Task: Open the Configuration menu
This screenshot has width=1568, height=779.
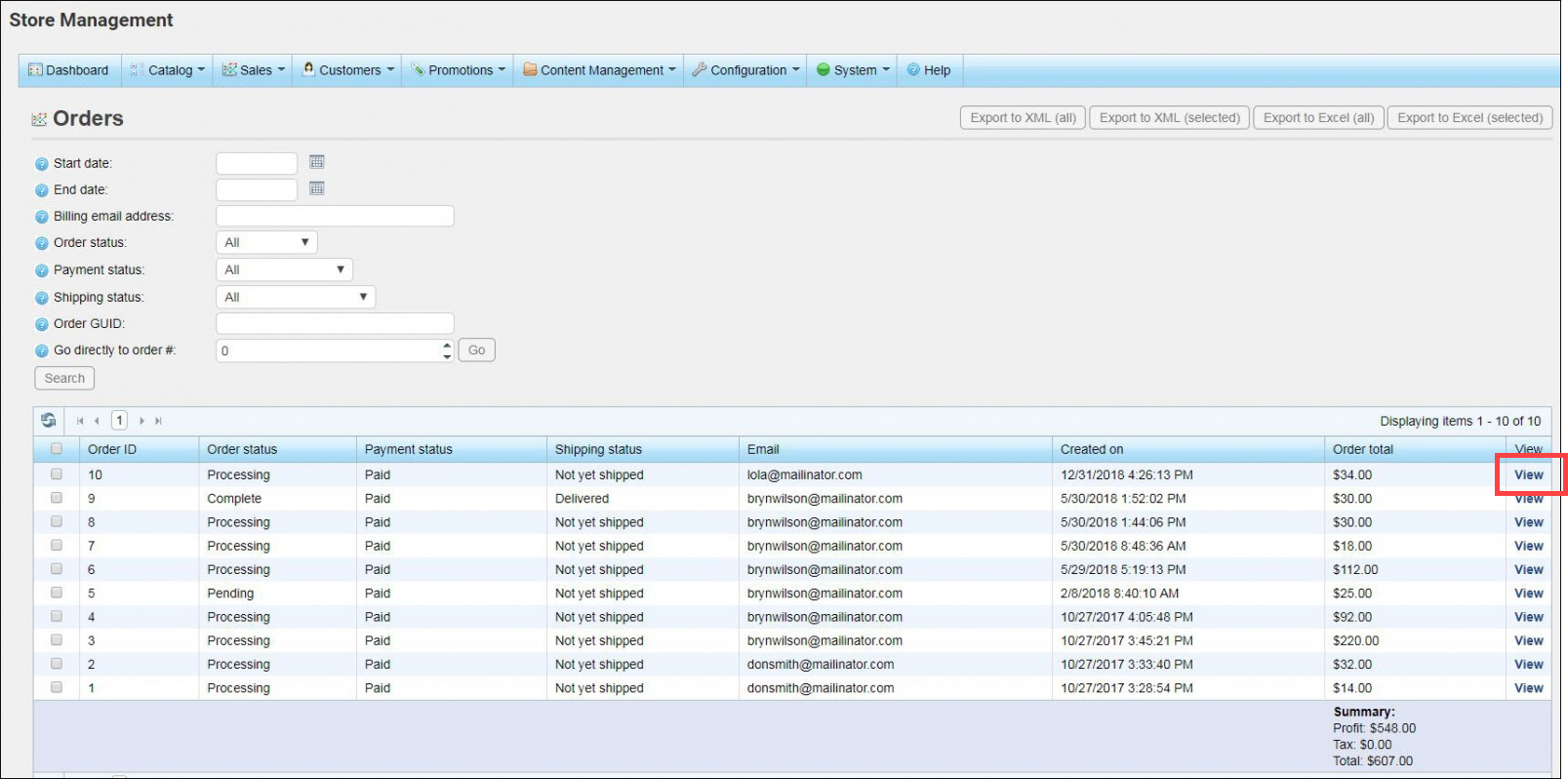Action: [x=746, y=70]
